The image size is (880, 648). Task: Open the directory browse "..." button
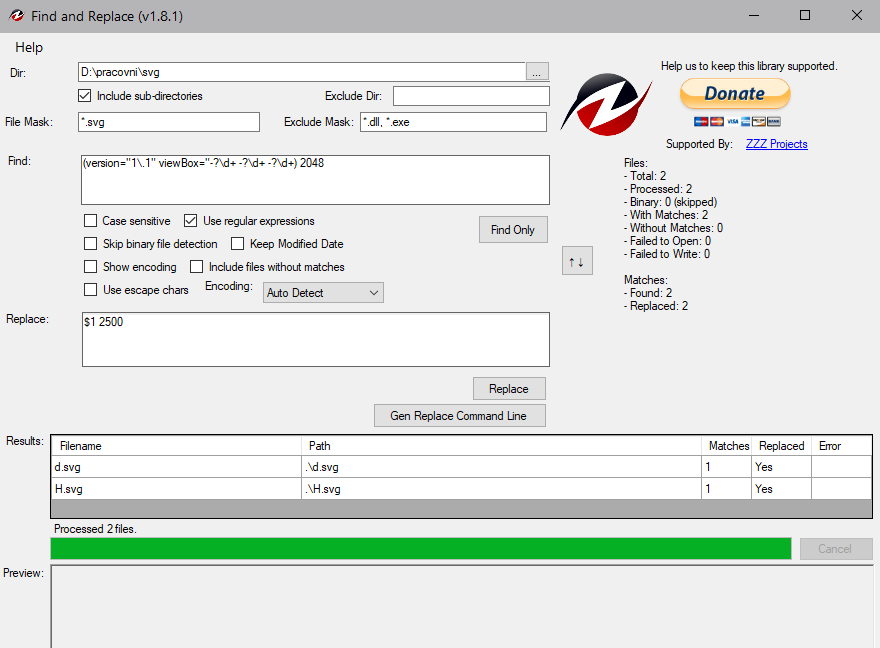coord(537,72)
